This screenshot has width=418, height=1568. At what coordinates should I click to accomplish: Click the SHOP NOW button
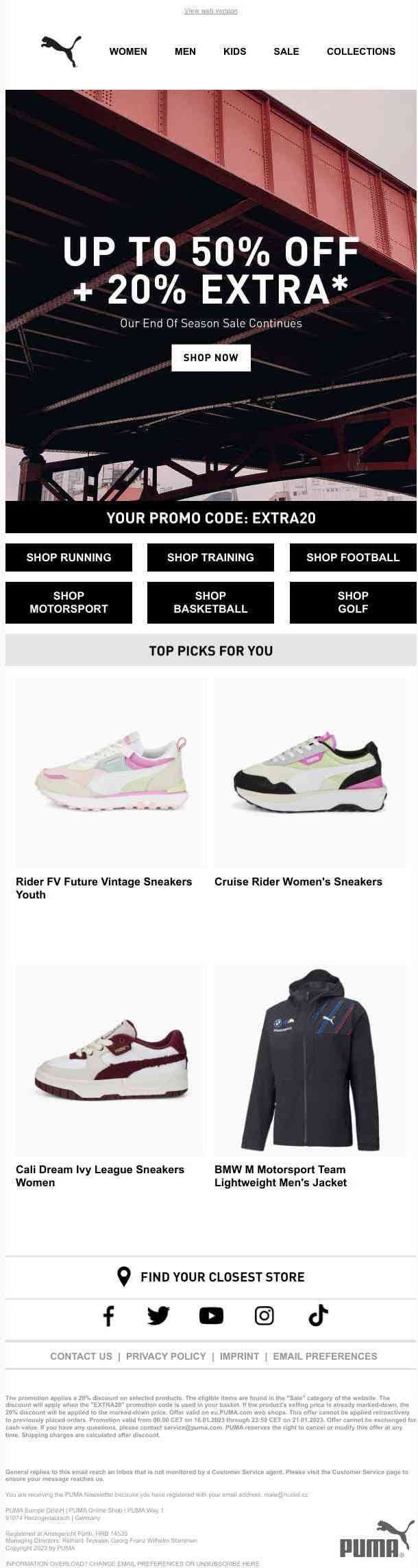tap(211, 358)
